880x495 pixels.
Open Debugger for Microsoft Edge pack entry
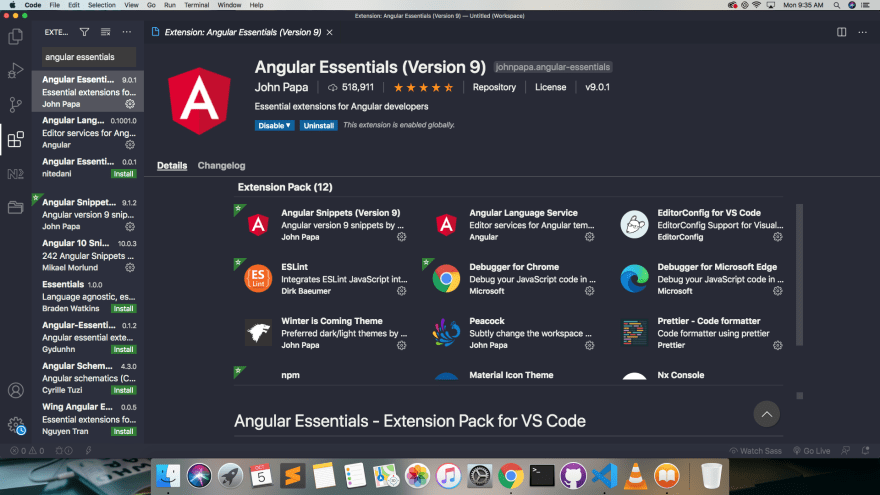pyautogui.click(x=702, y=278)
